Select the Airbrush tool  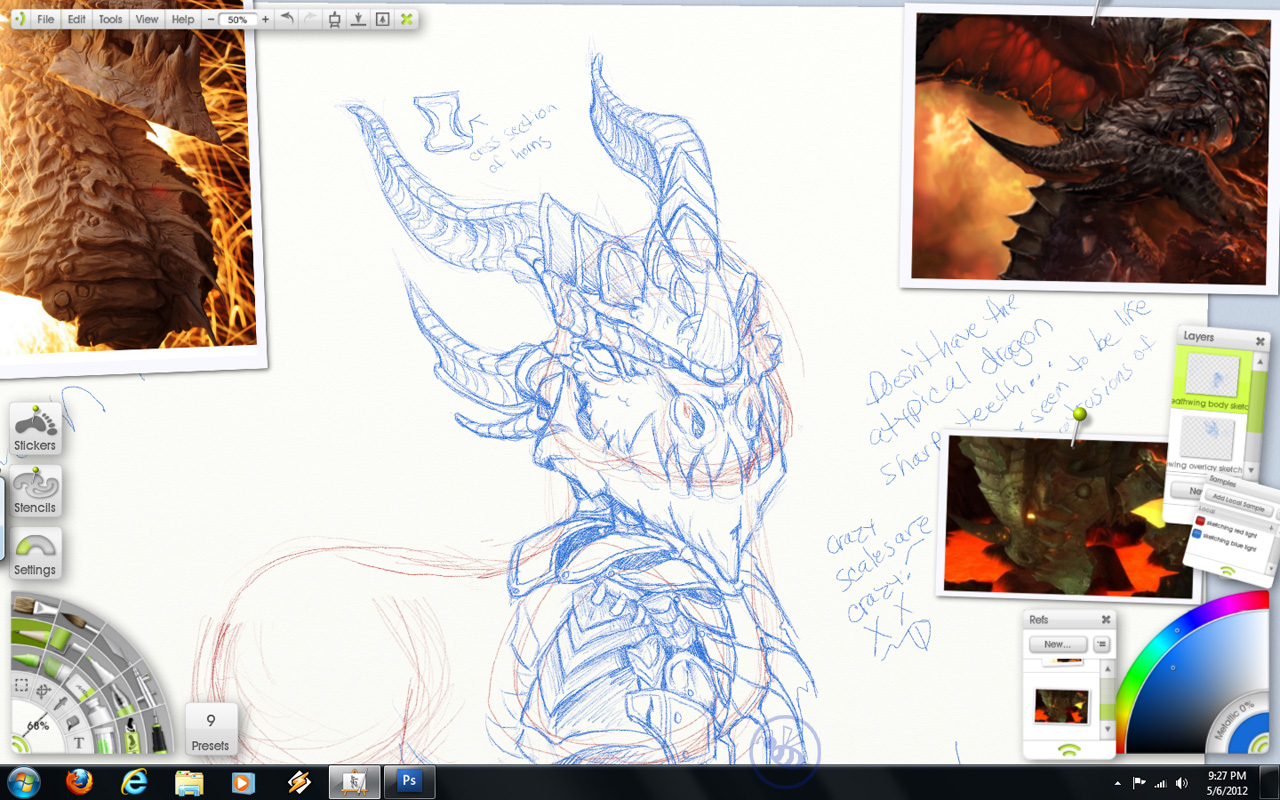145,688
